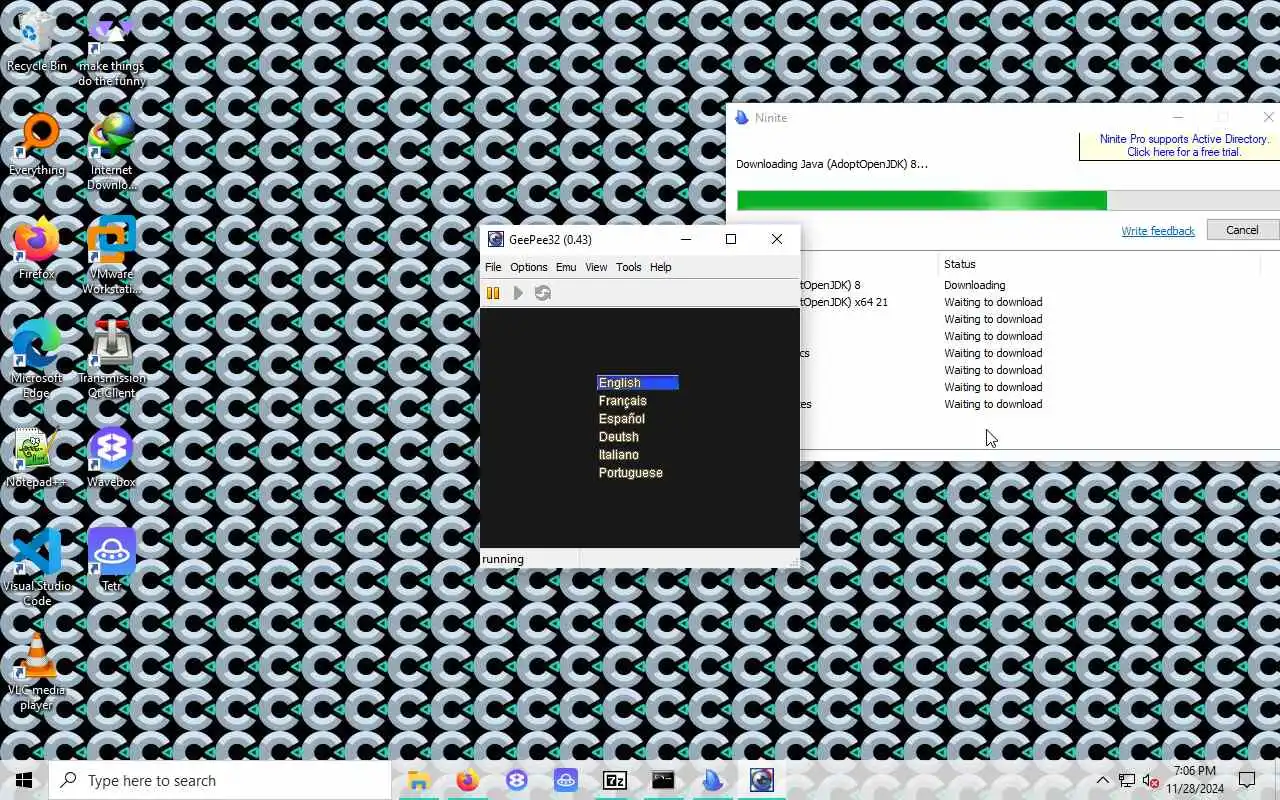Show hidden system tray icons
1280x800 pixels.
(x=1103, y=780)
